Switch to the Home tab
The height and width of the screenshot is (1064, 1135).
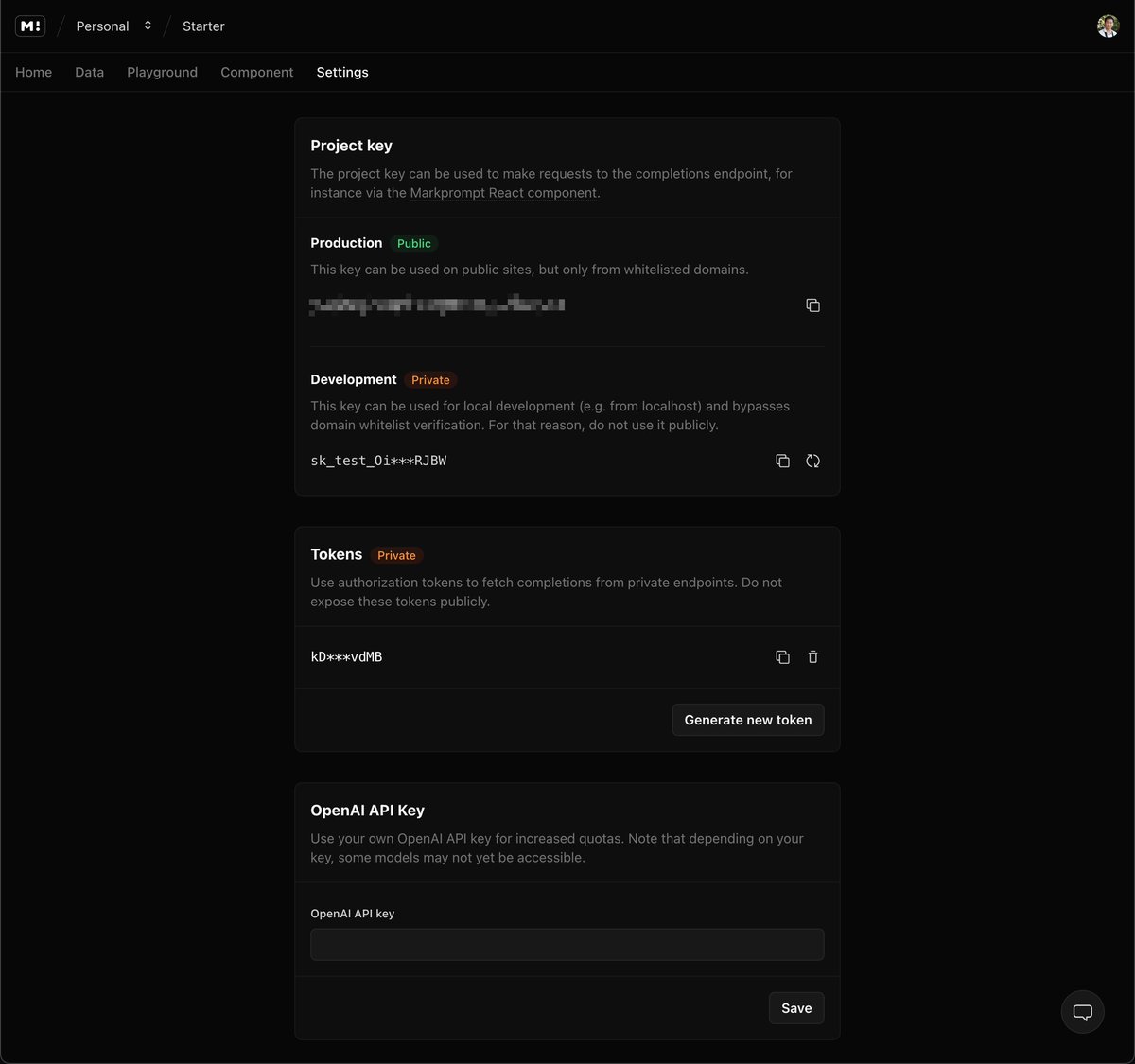pyautogui.click(x=33, y=72)
